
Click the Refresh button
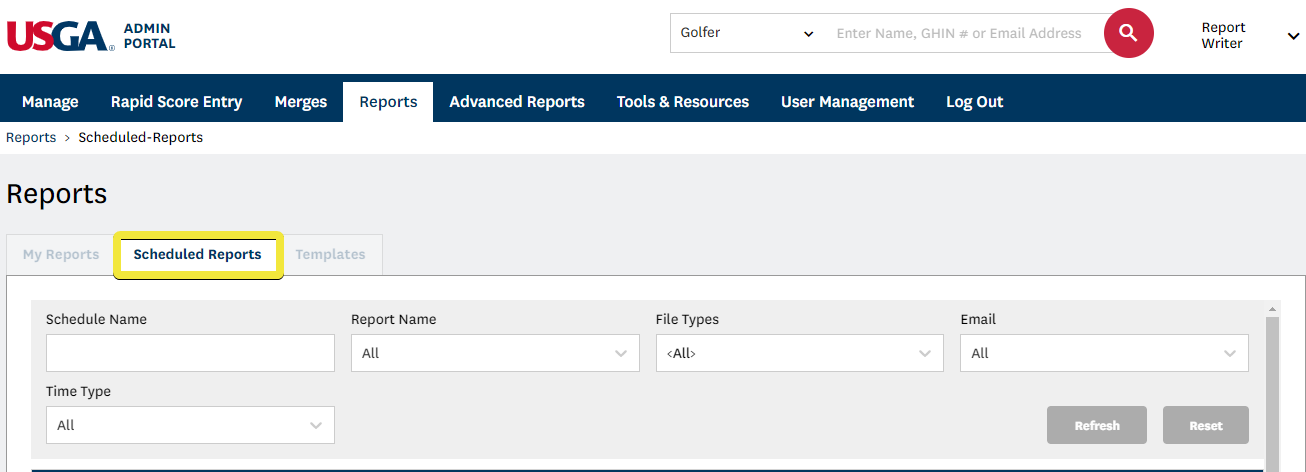coord(1097,425)
